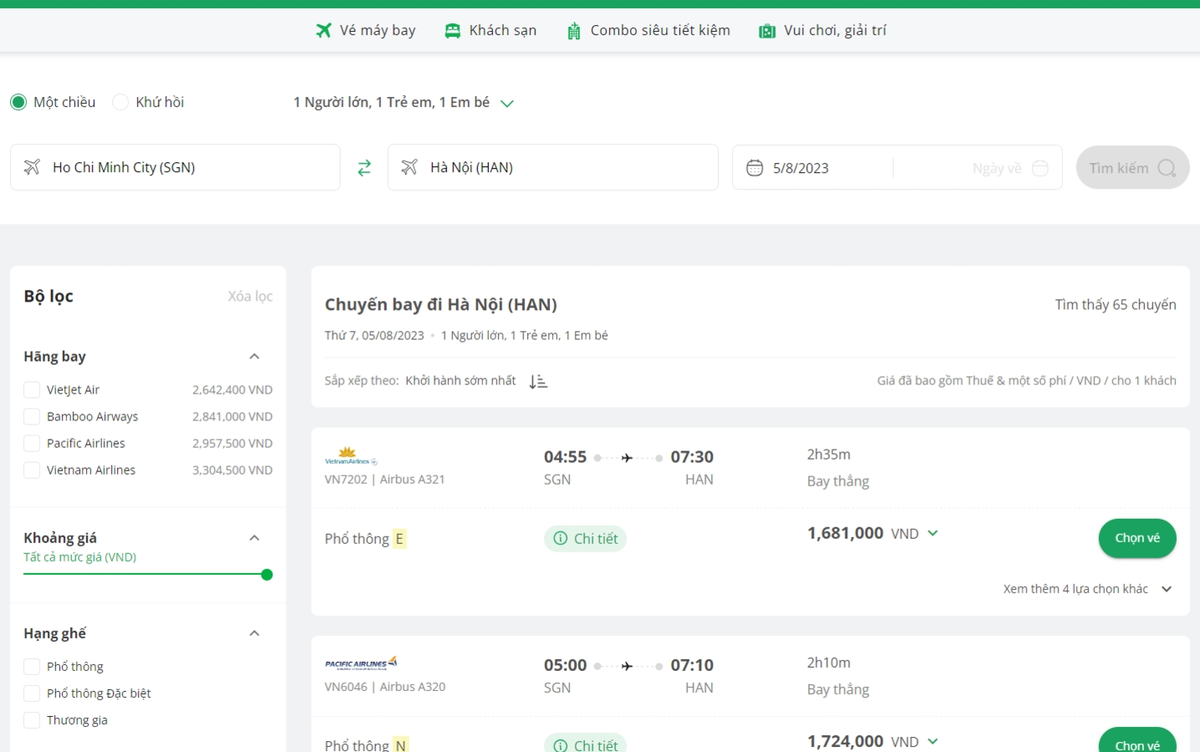This screenshot has width=1200, height=752.
Task: Click the airplane icon beside Vé máy bay
Action: [323, 30]
